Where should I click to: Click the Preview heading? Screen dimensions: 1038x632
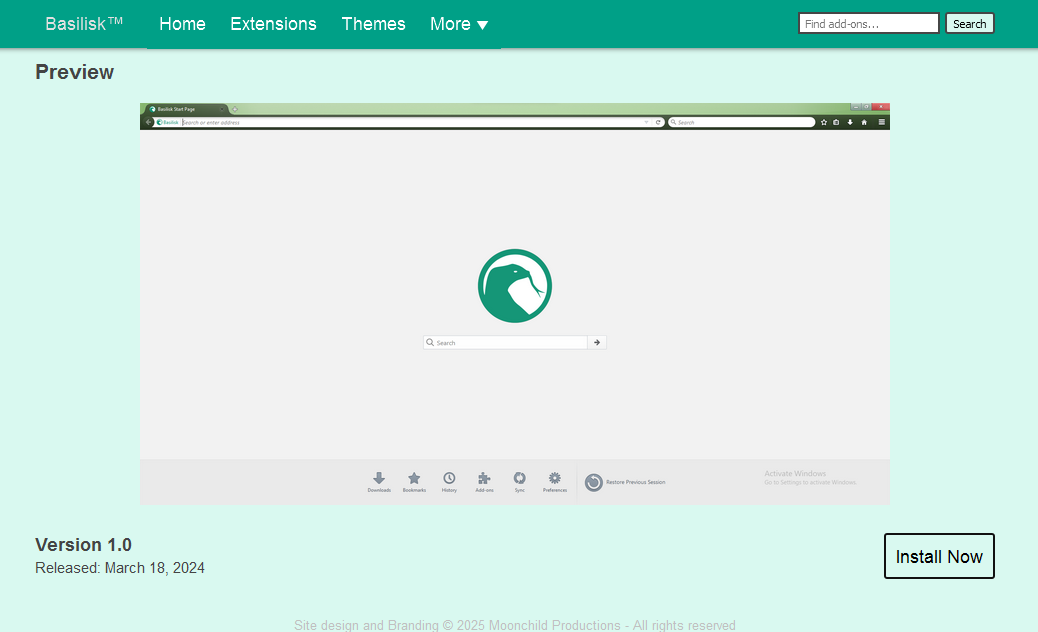[x=74, y=71]
